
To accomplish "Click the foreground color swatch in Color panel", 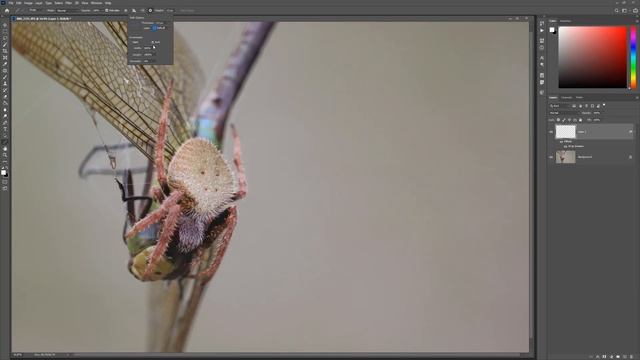I will pos(551,29).
